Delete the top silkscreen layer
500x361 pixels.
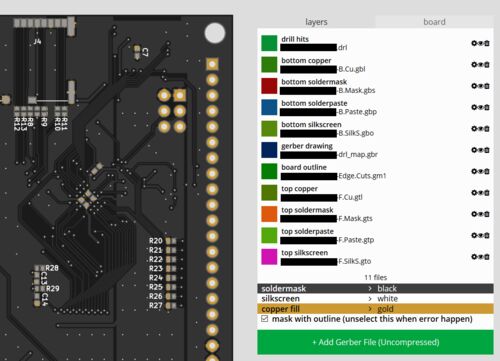[x=487, y=257]
